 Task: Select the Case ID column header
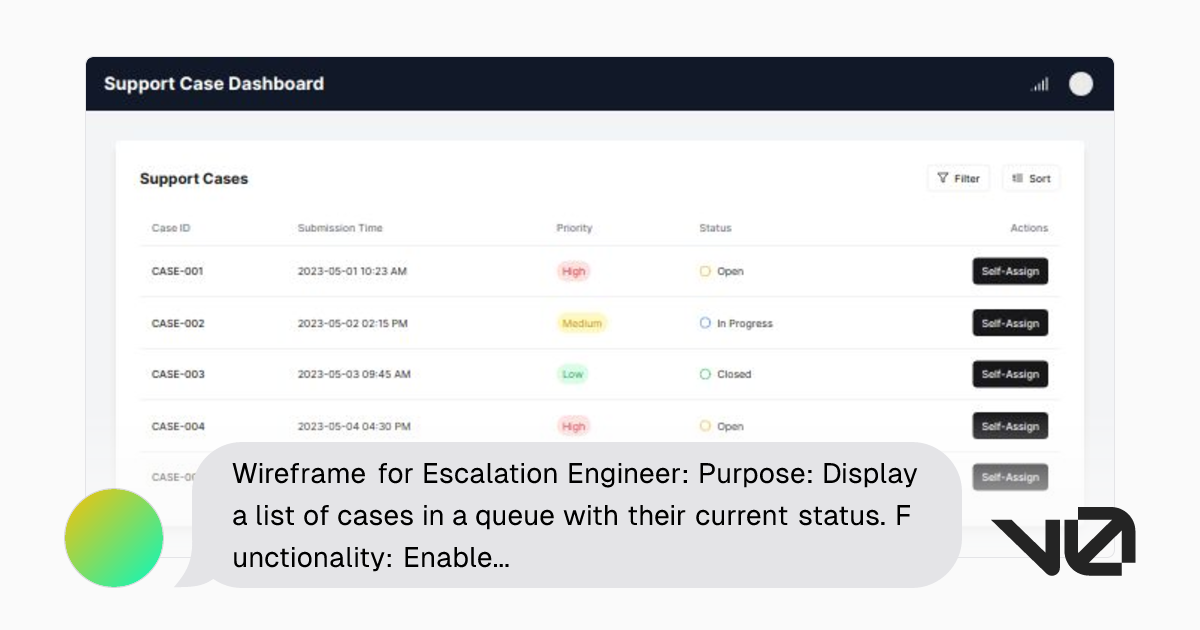[x=170, y=228]
